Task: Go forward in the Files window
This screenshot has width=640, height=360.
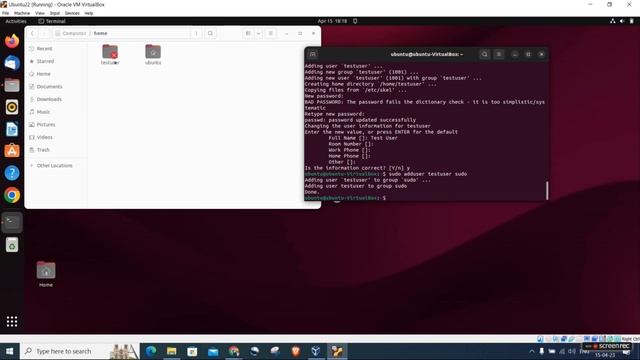Action: 44,33
